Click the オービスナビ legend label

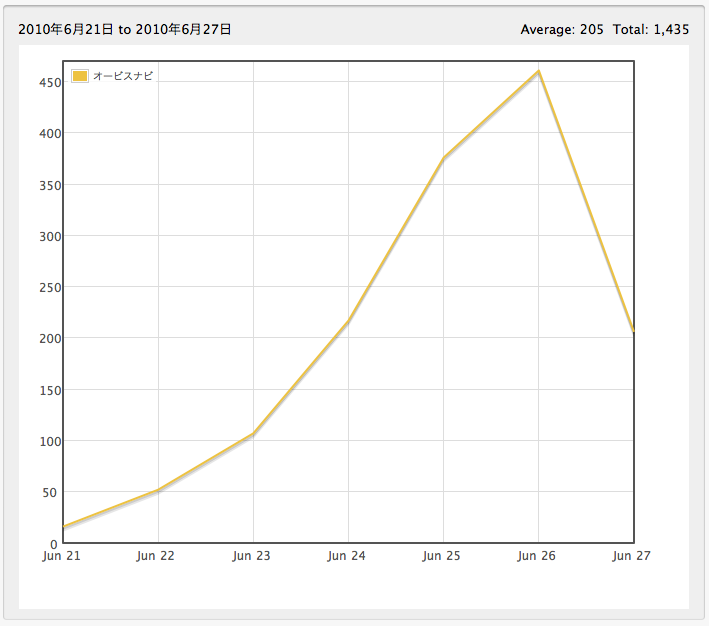123,77
